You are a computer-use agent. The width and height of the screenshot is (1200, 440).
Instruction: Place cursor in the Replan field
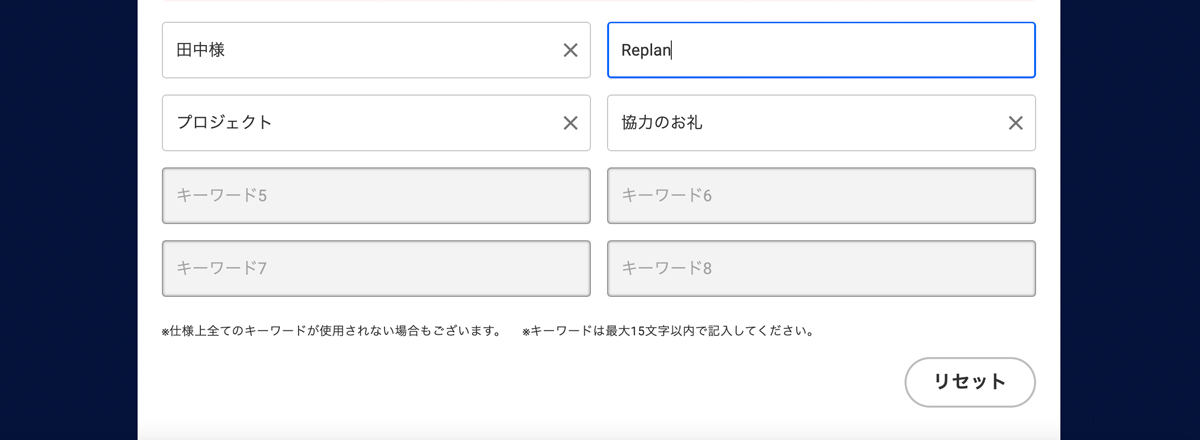821,50
